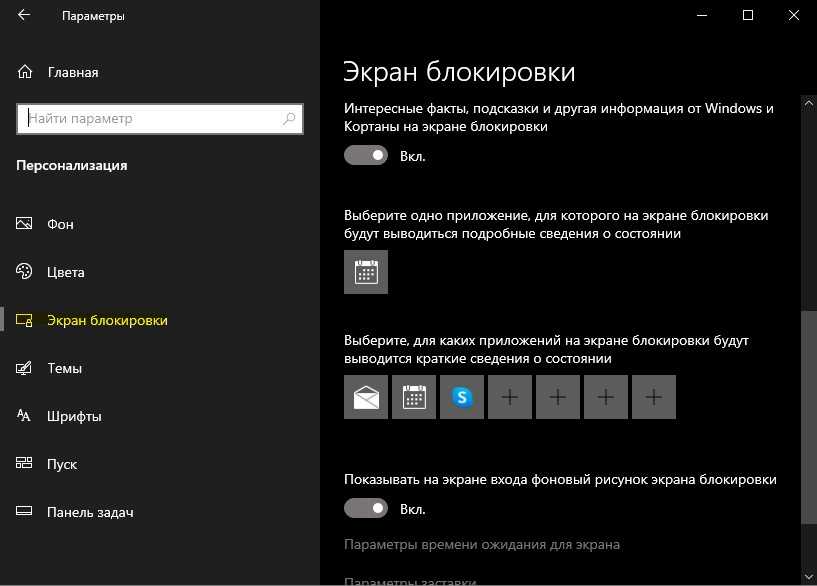The height and width of the screenshot is (586, 817).
Task: Open the Фон settings section
Action: point(60,225)
